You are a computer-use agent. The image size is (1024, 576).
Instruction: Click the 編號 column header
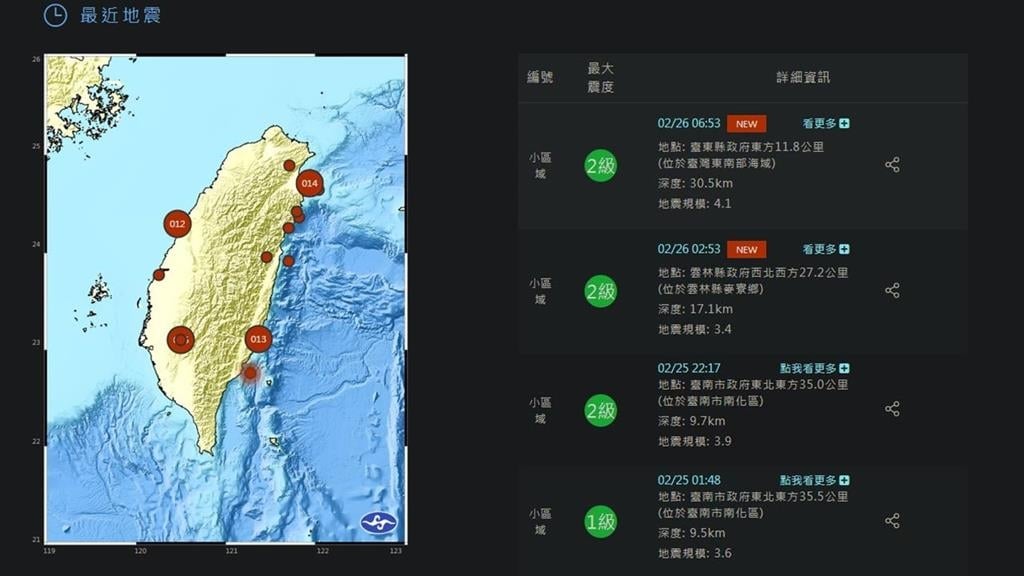pos(540,78)
